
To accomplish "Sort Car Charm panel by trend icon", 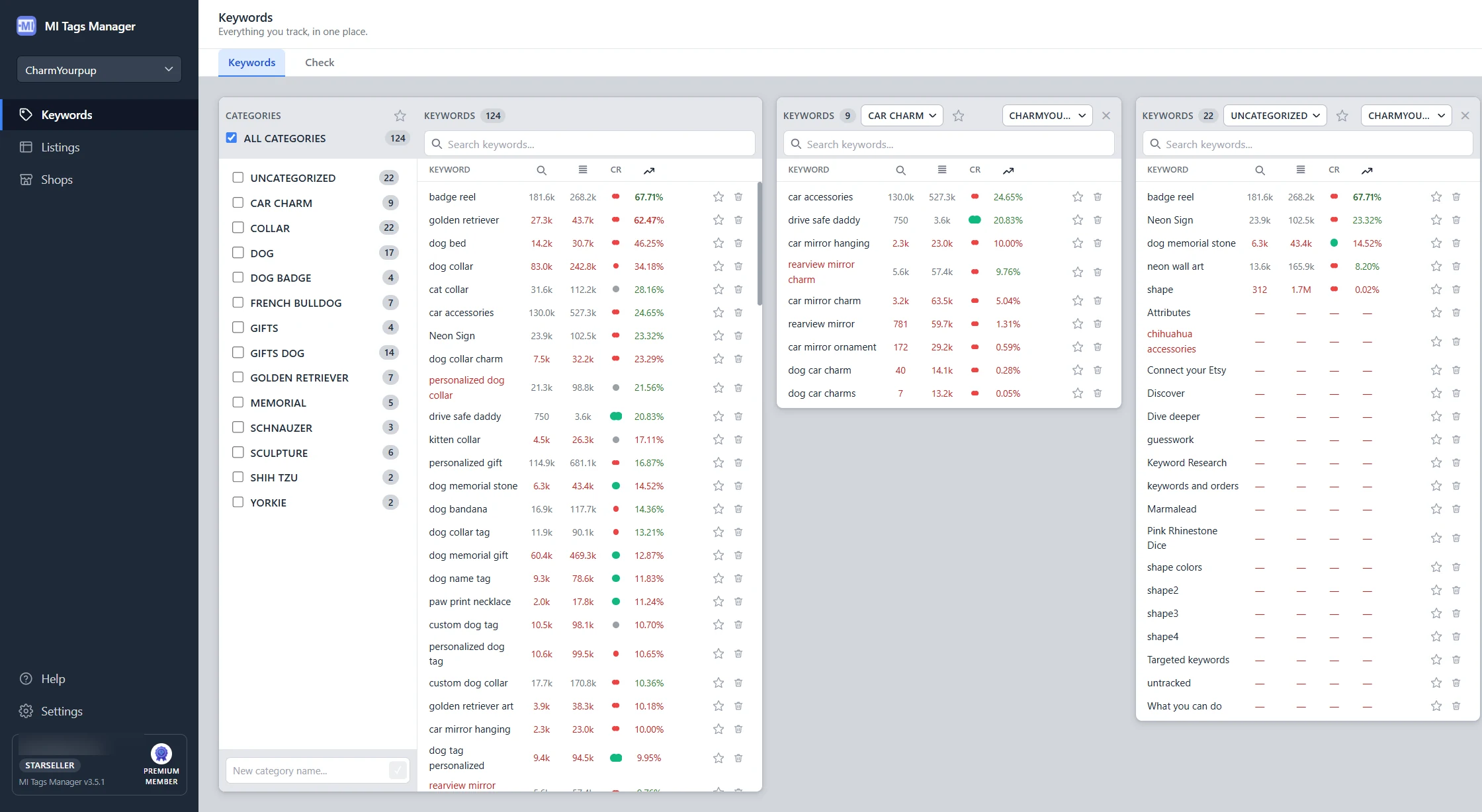I will click(1008, 171).
